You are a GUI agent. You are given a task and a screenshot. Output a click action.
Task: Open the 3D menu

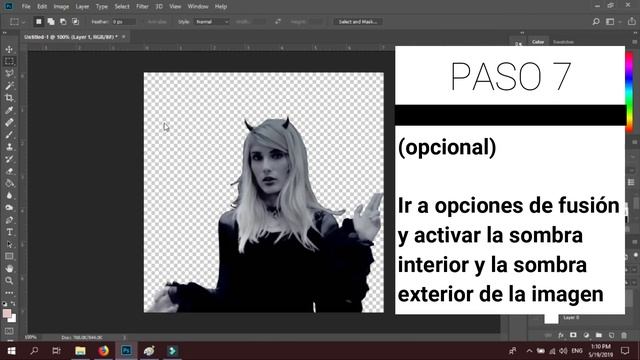pos(159,7)
